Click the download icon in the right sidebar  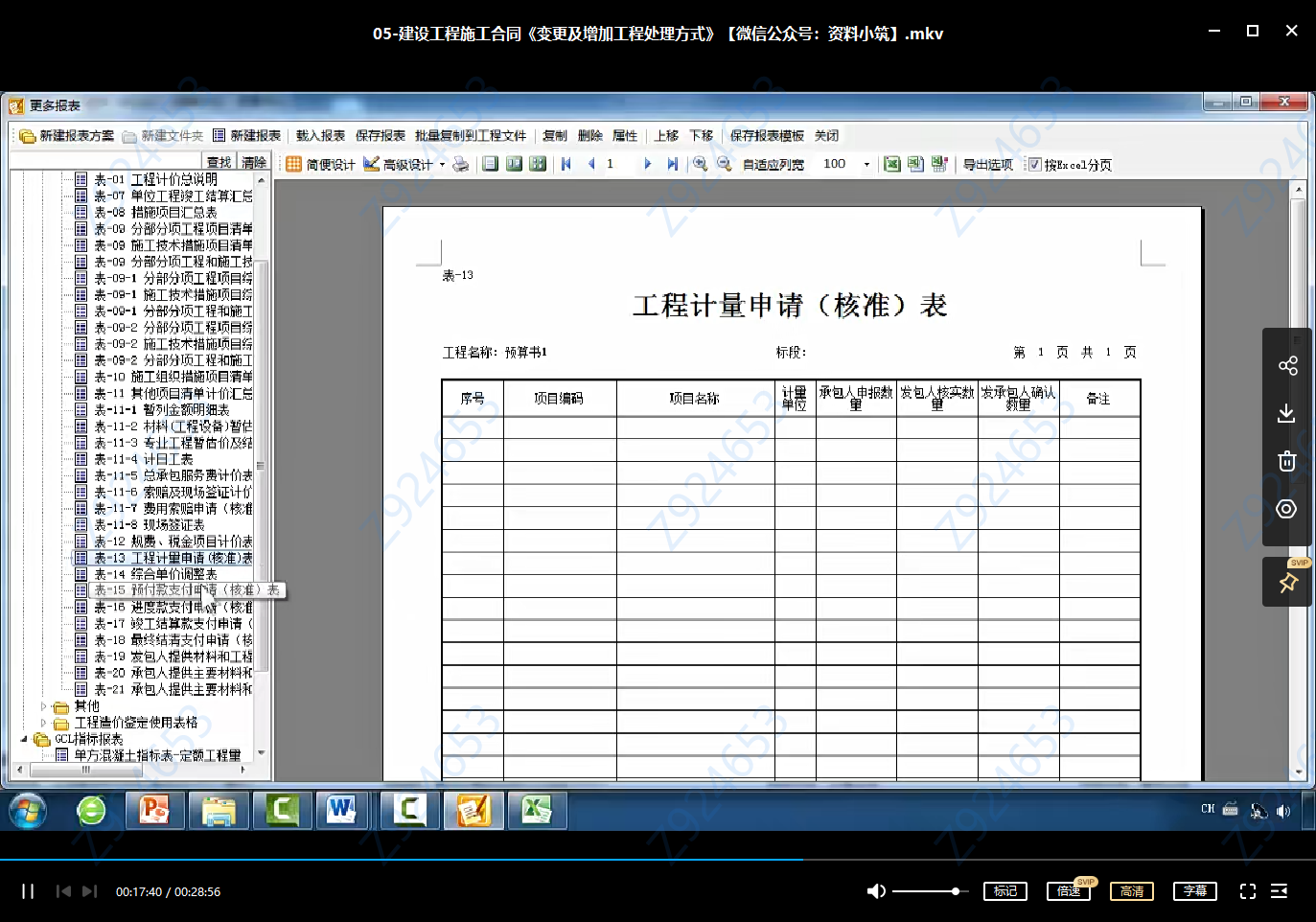(x=1287, y=413)
